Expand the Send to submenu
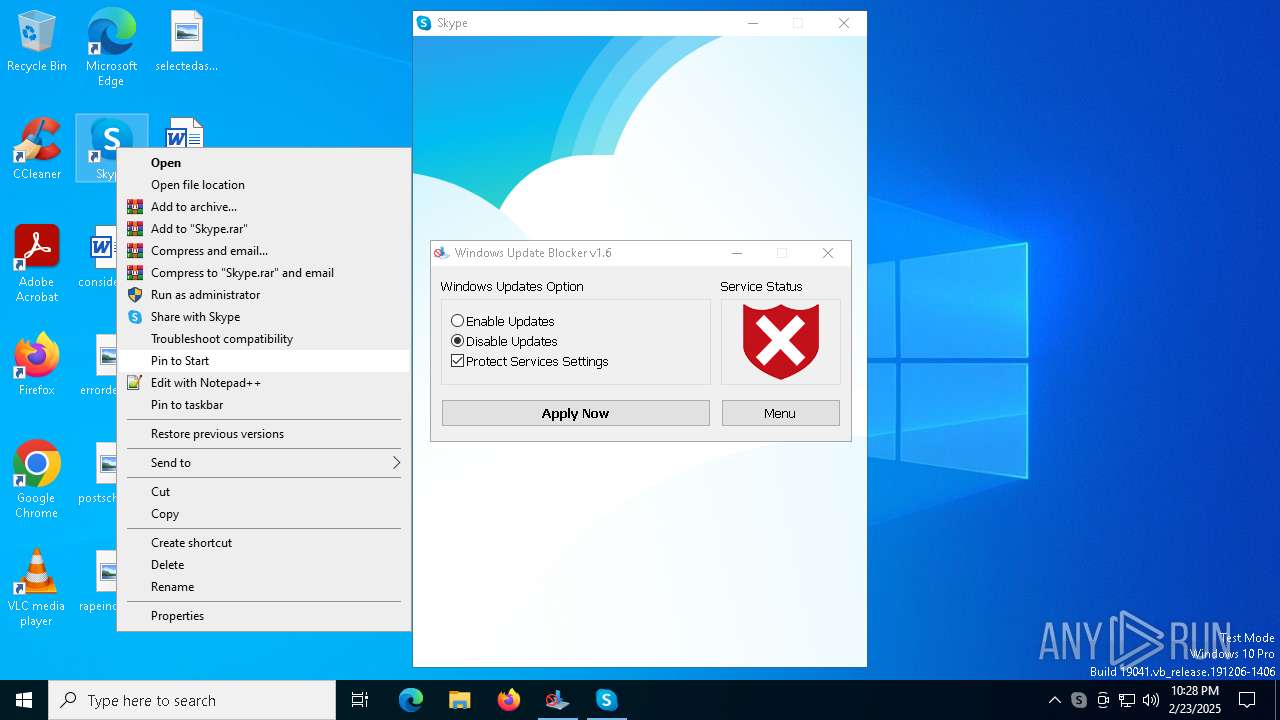1280x720 pixels. 264,463
